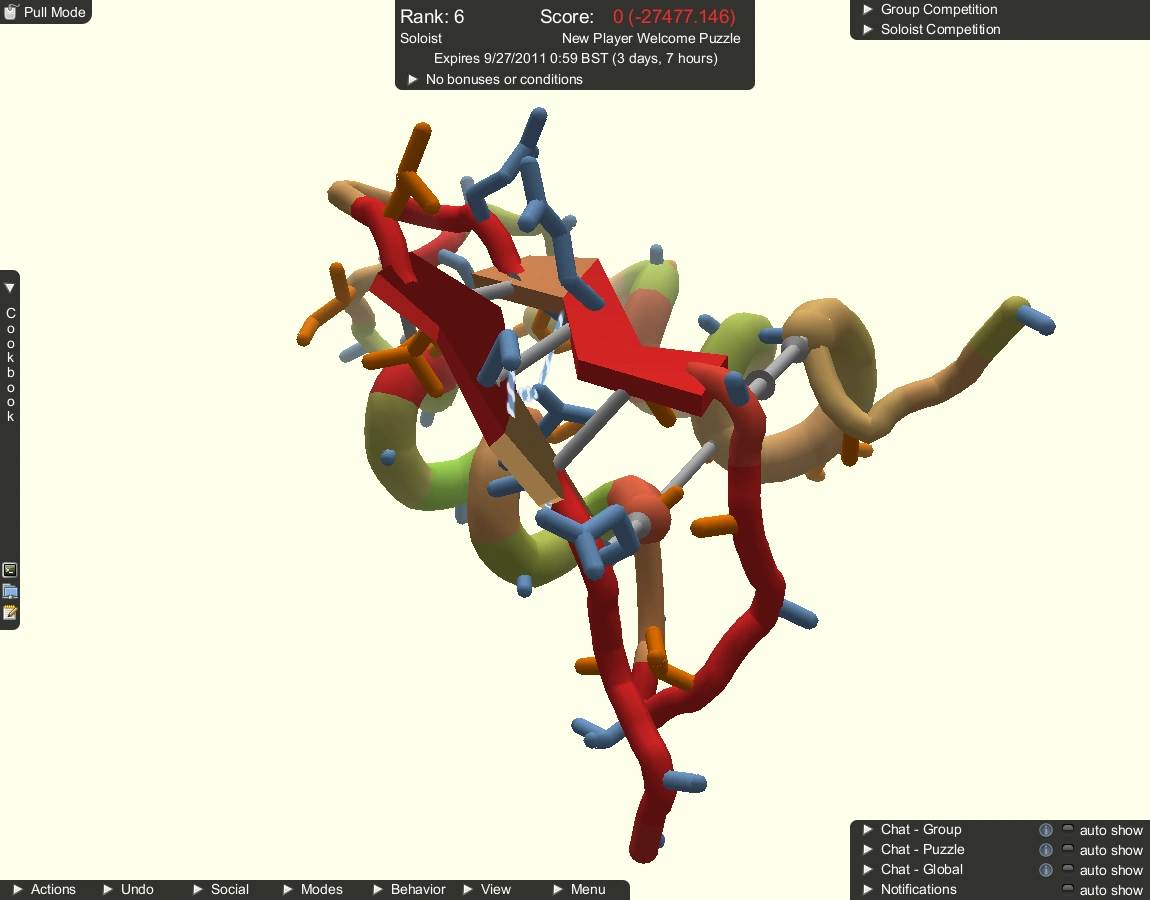
Task: Expand the Soloist Competition panel
Action: pos(867,29)
